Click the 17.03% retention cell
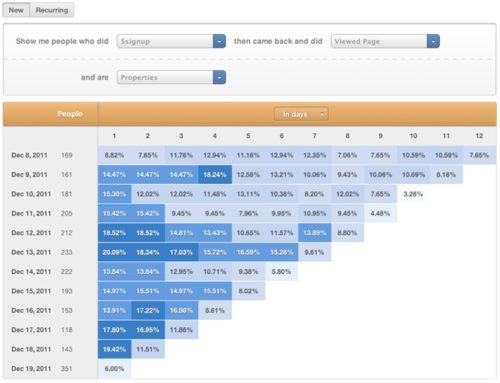 coord(181,252)
